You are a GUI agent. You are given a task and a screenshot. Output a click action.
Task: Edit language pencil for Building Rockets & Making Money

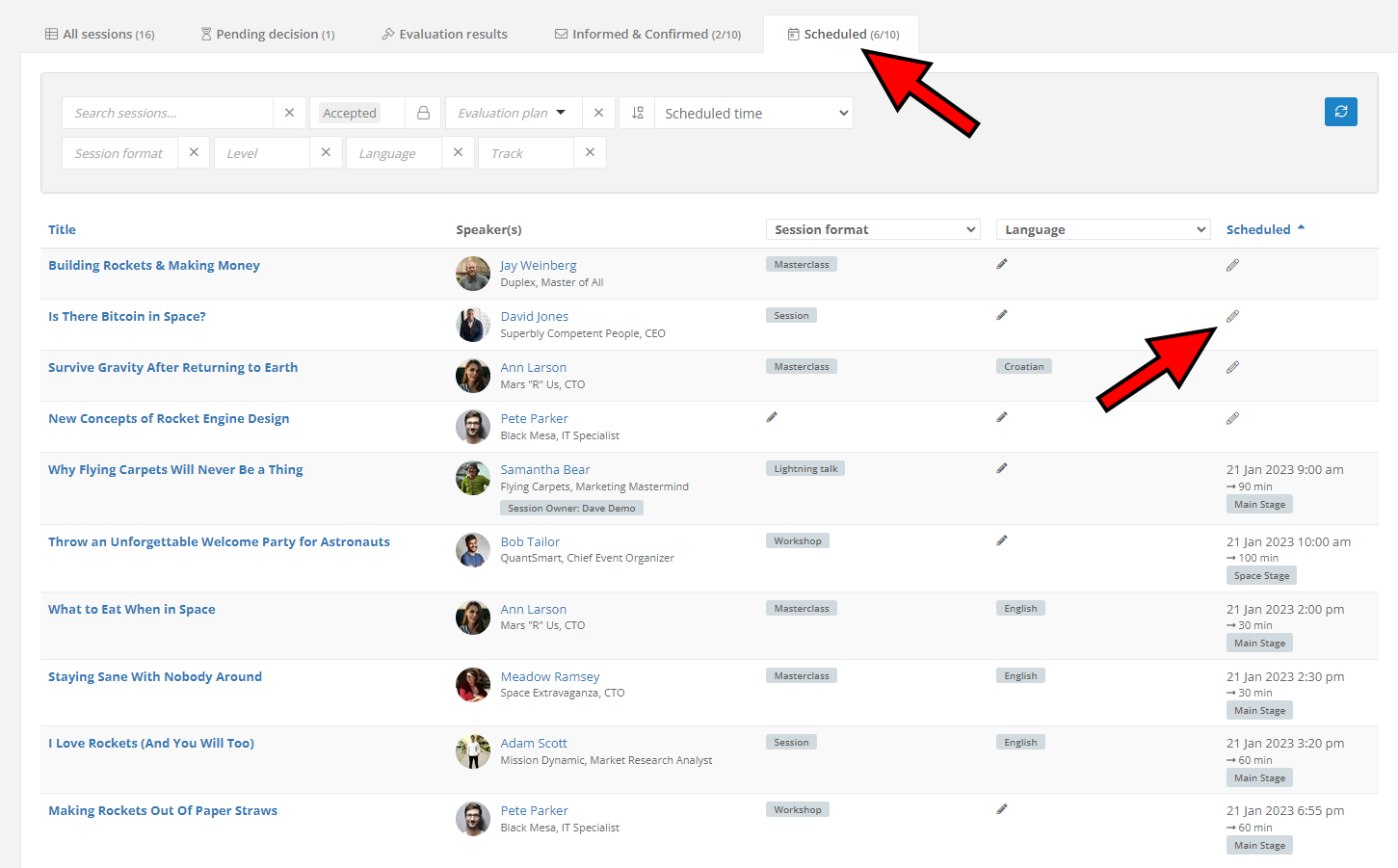pyautogui.click(x=1002, y=264)
